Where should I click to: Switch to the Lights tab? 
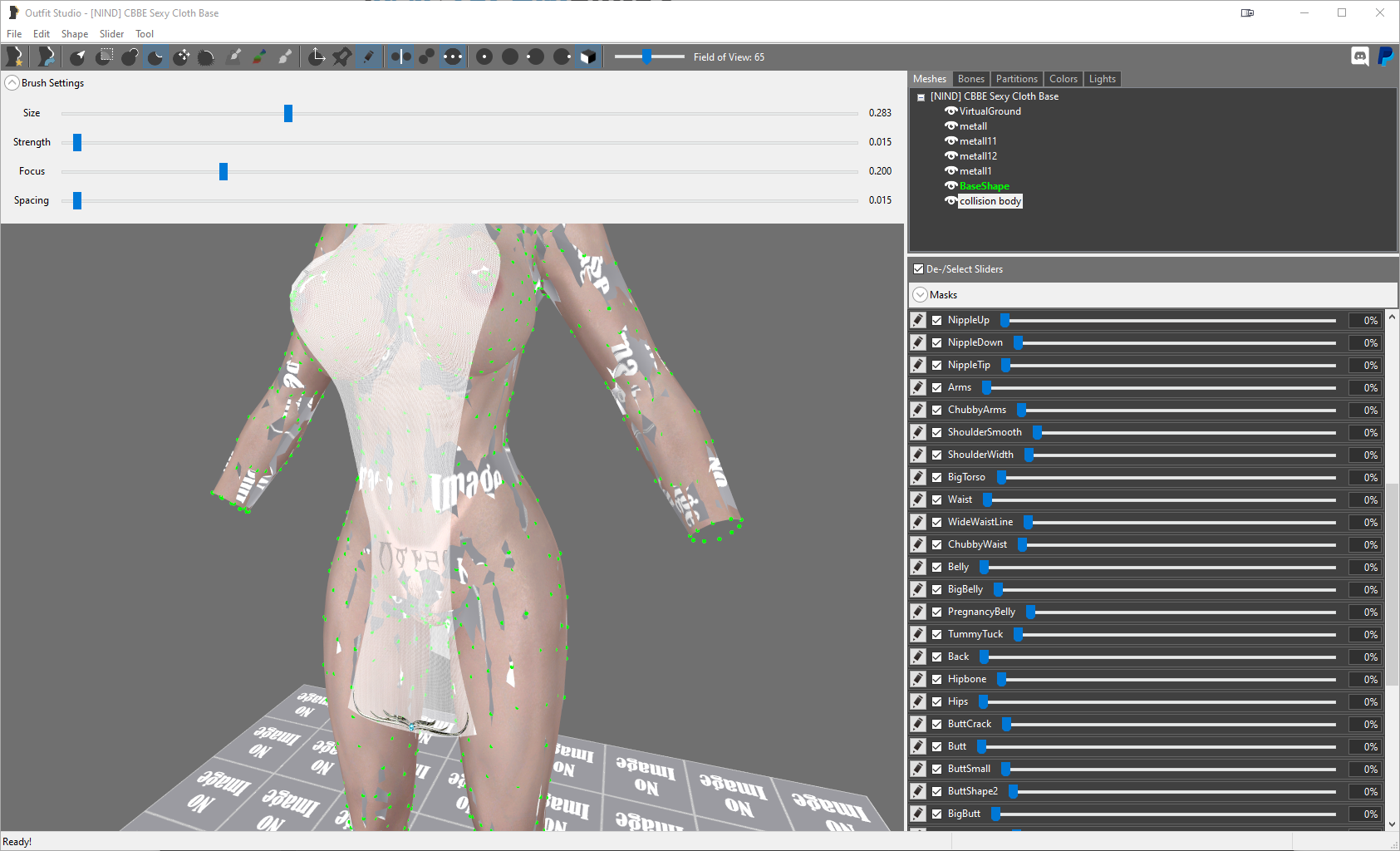[x=1103, y=79]
